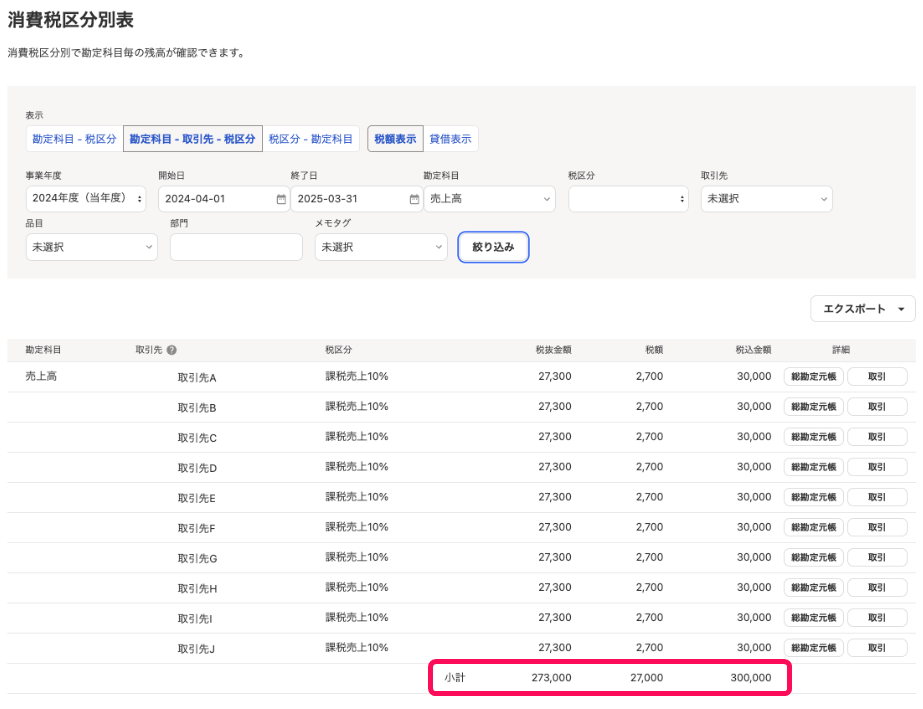Open the 取引先 filter dropdown
923x709 pixels.
click(x=766, y=199)
